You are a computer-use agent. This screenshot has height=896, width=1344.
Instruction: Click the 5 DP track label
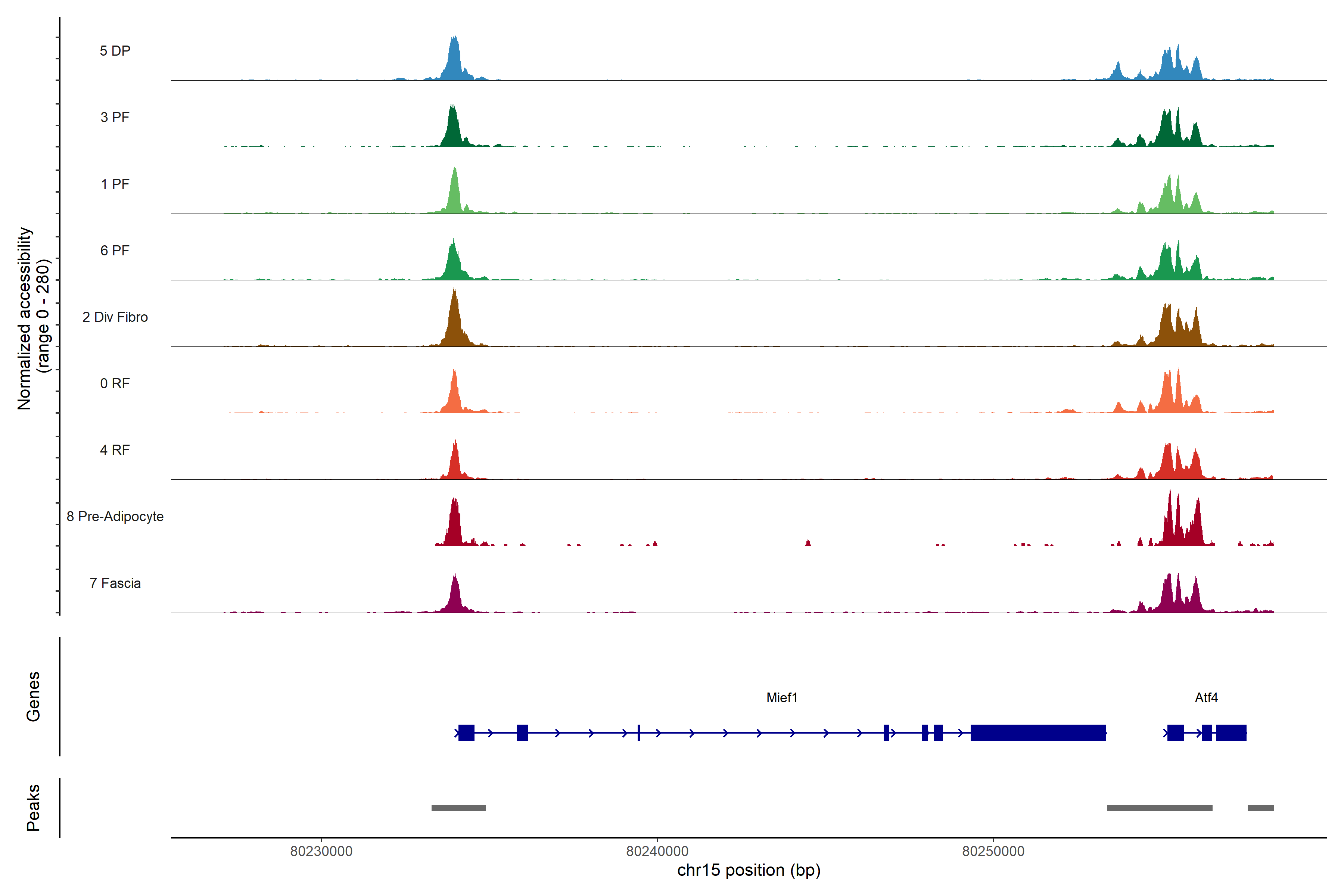pyautogui.click(x=115, y=51)
